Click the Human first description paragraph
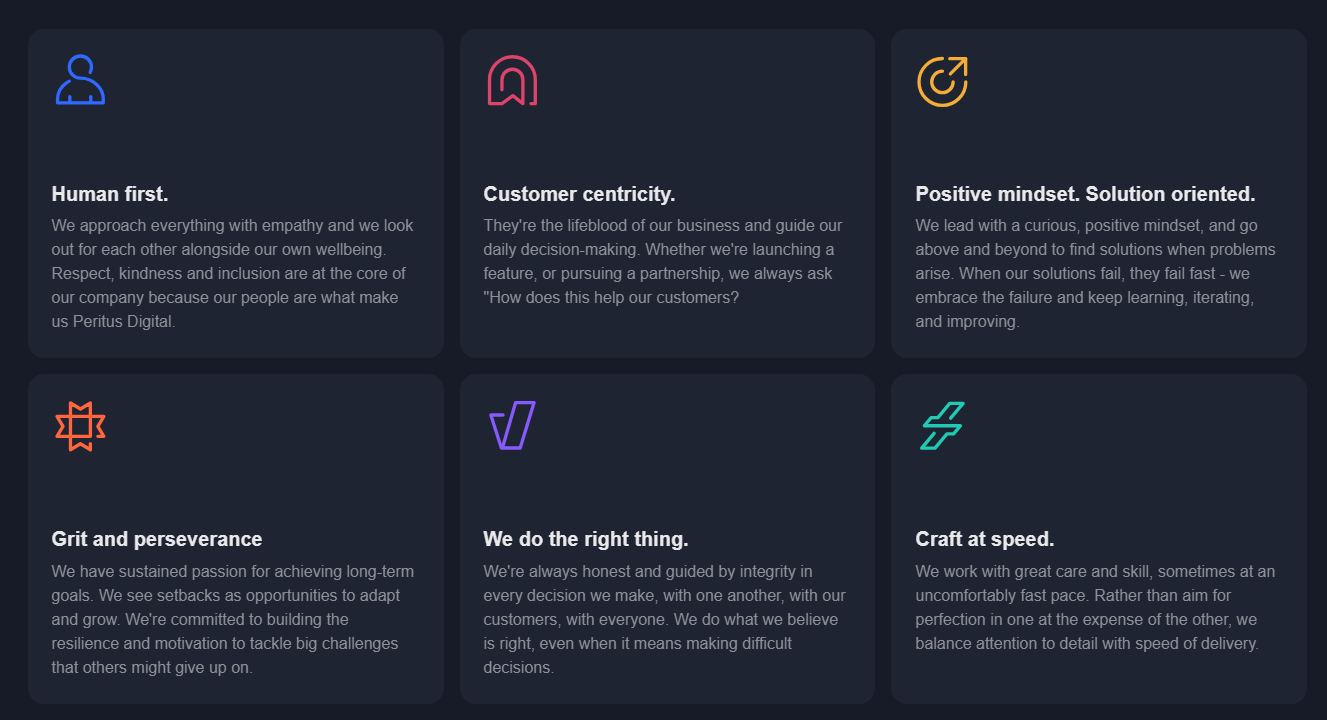Viewport: 1327px width, 720px height. pyautogui.click(x=233, y=273)
